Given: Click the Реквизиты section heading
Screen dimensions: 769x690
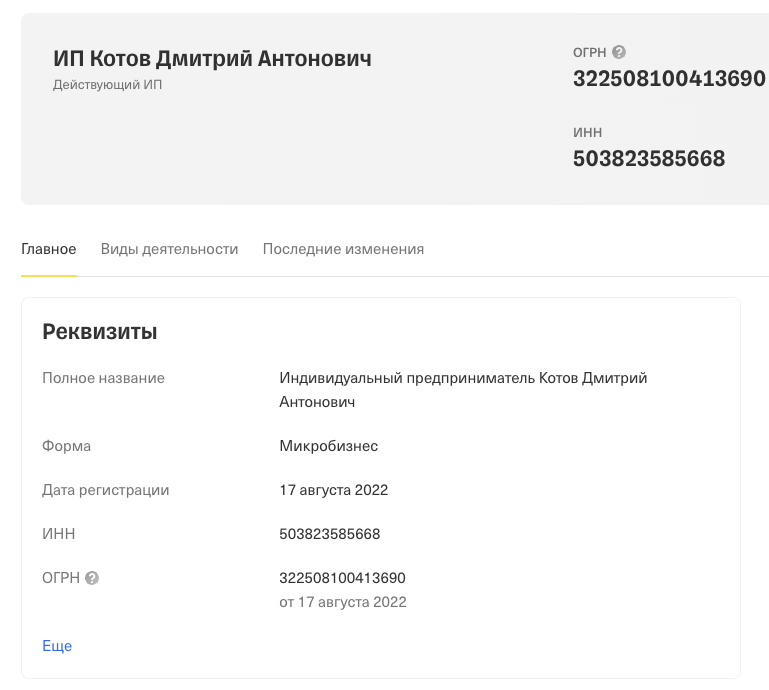Looking at the screenshot, I should click(x=100, y=332).
